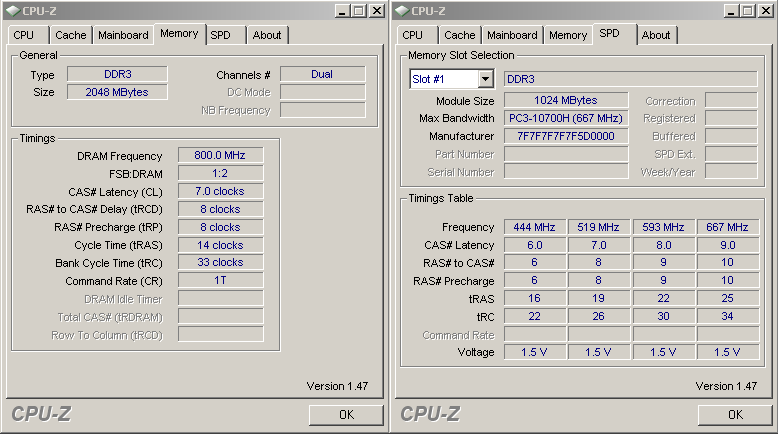
Task: Click Manufacturer value 7F7F7F7F7F5D0000
Action: [x=566, y=136]
